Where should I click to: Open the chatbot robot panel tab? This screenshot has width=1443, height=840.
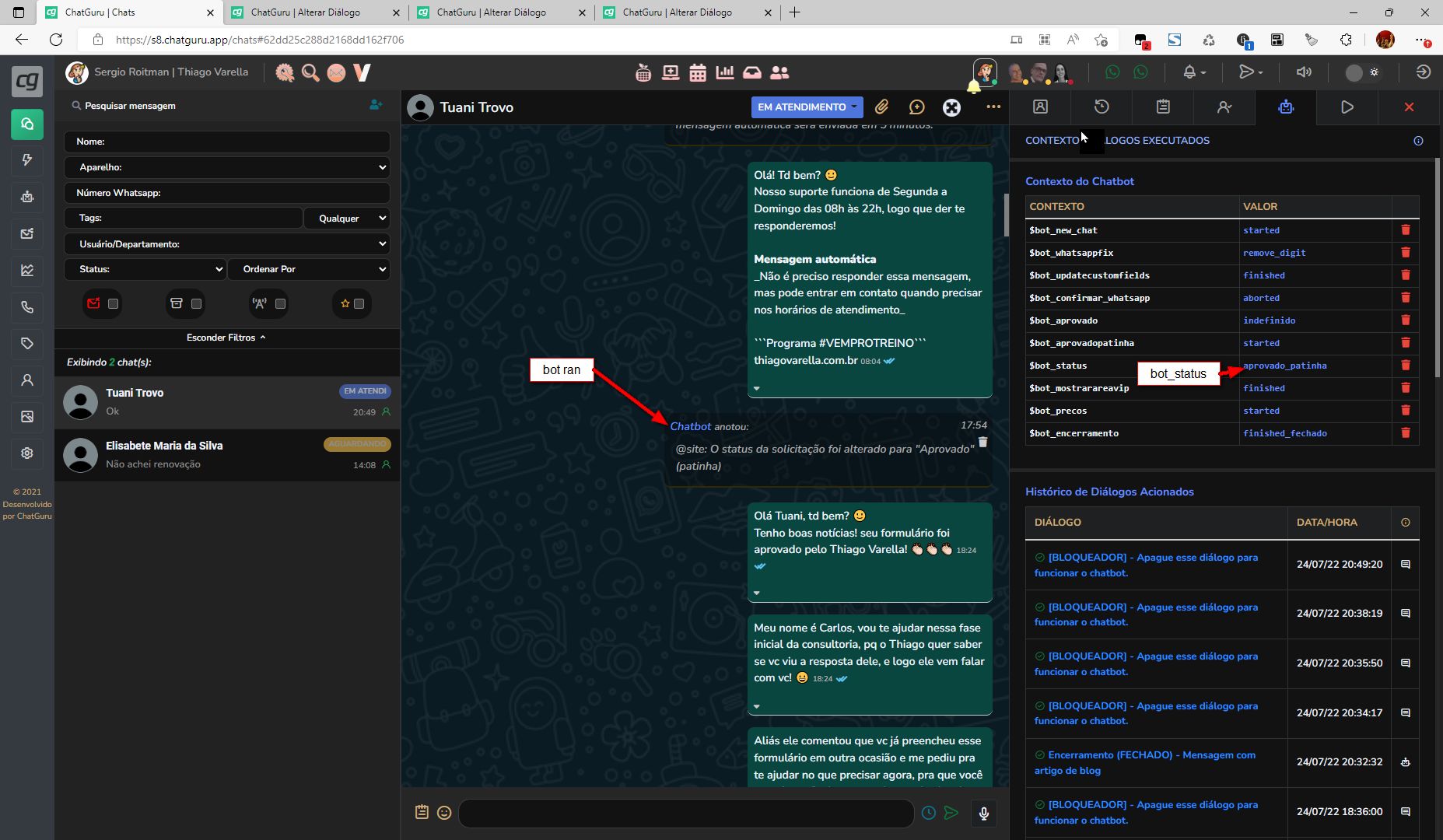(x=1285, y=107)
